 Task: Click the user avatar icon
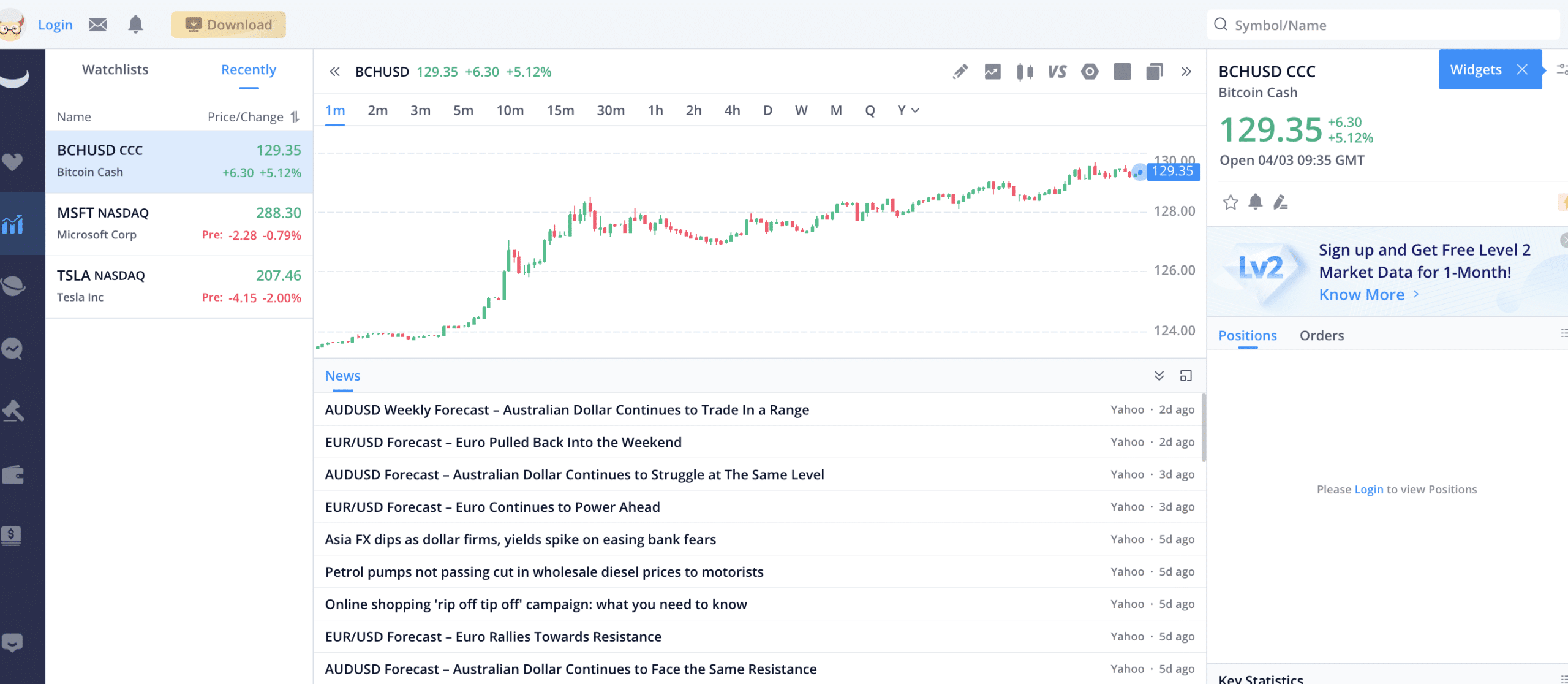(12, 25)
